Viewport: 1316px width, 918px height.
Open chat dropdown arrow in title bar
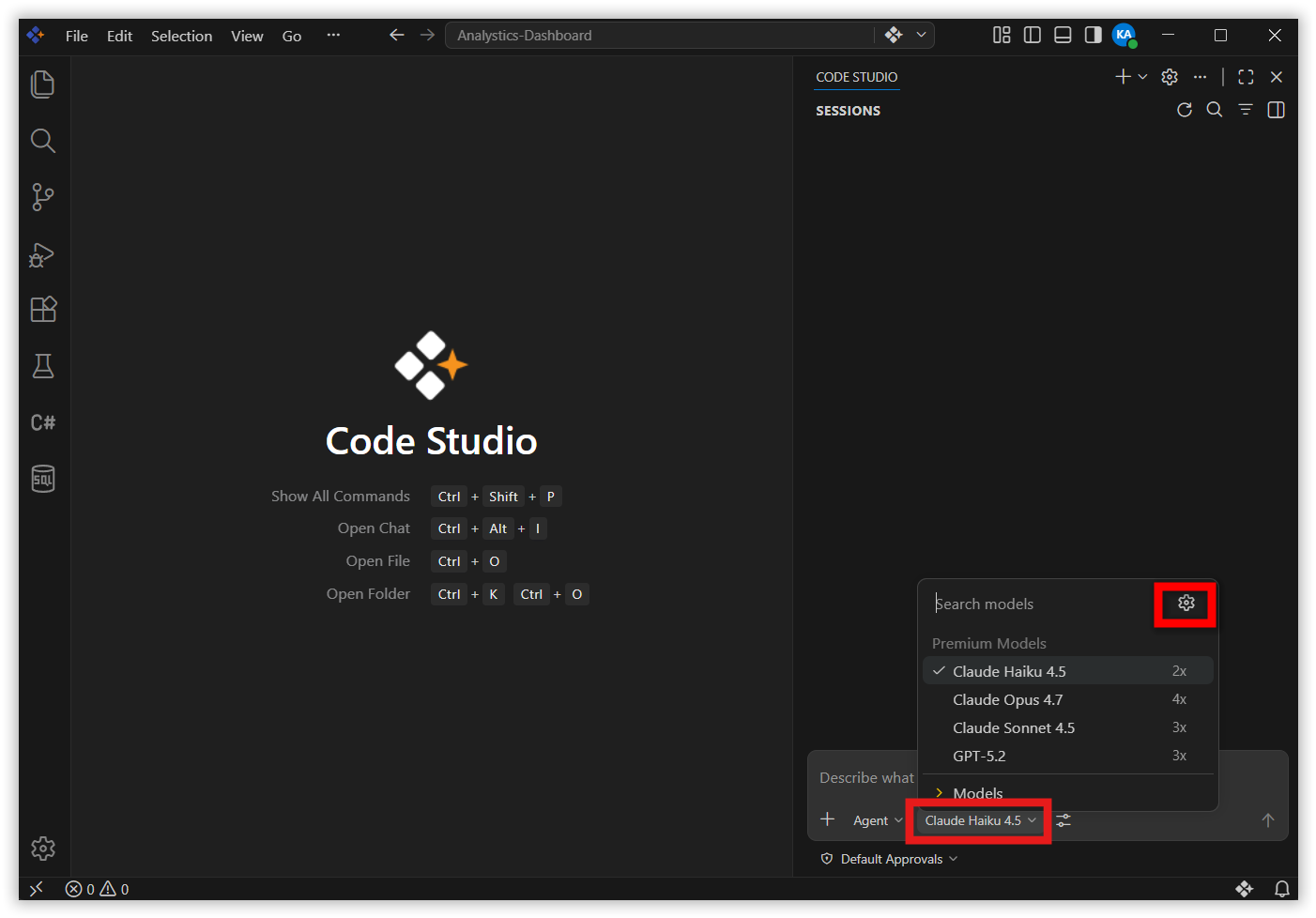(921, 35)
